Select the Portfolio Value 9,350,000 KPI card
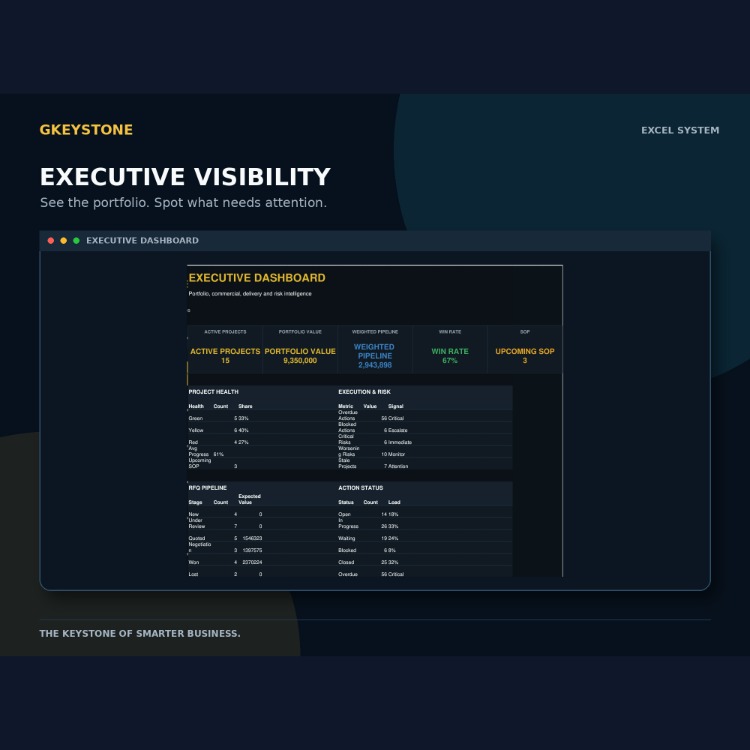This screenshot has height=750, width=750. click(300, 350)
